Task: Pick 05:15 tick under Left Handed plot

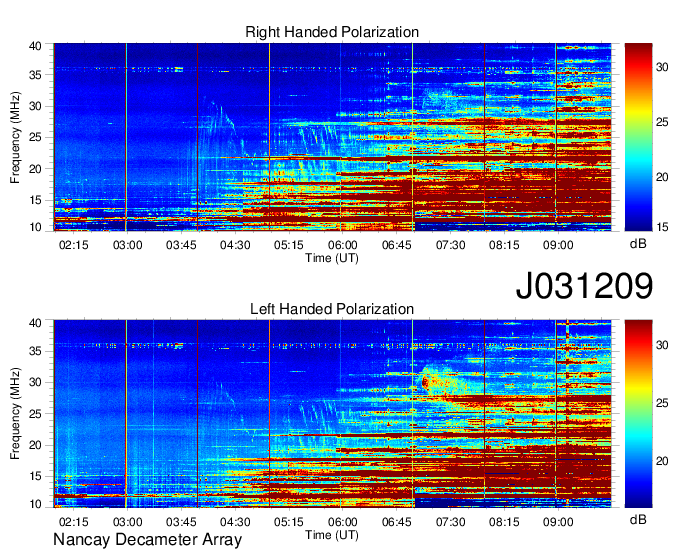Action: 289,522
